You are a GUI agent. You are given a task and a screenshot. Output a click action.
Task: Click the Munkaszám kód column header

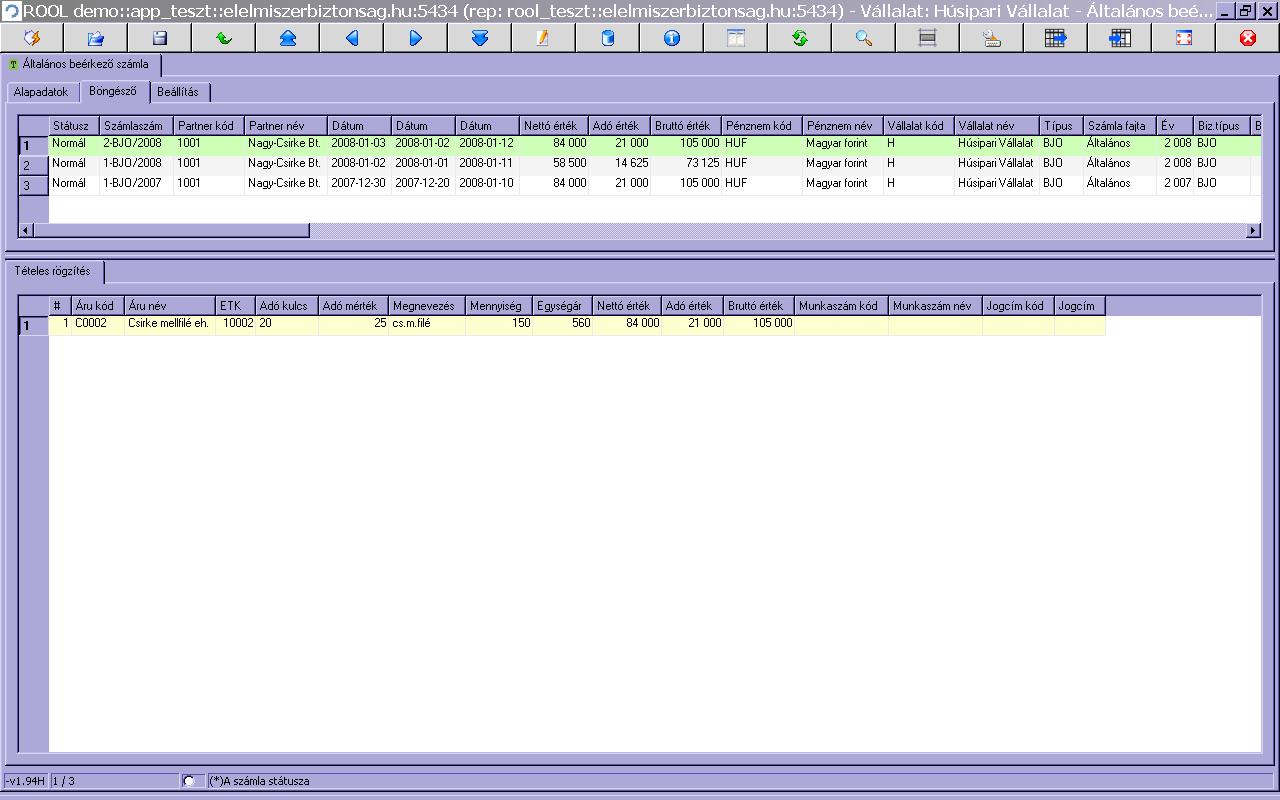click(x=842, y=306)
